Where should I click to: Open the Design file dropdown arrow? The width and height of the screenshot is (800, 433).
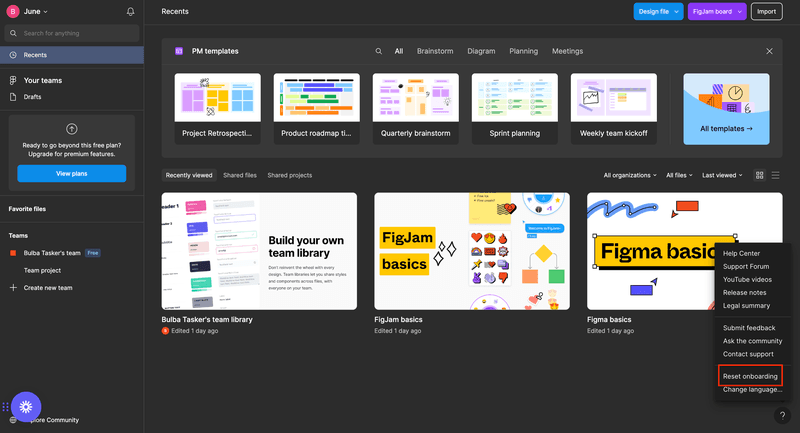[x=677, y=12]
